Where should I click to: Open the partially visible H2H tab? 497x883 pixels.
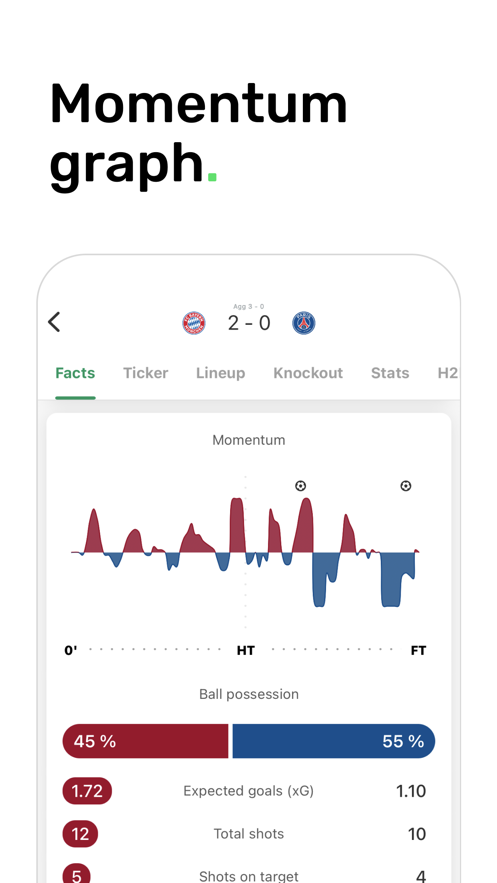pos(448,373)
